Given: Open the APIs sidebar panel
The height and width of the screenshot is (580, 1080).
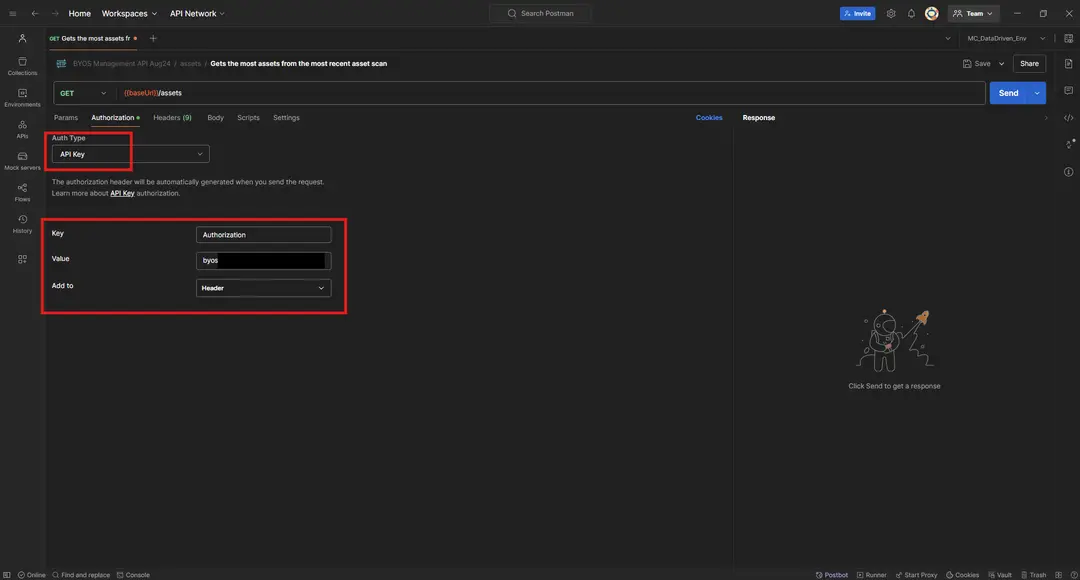Looking at the screenshot, I should pos(22,130).
